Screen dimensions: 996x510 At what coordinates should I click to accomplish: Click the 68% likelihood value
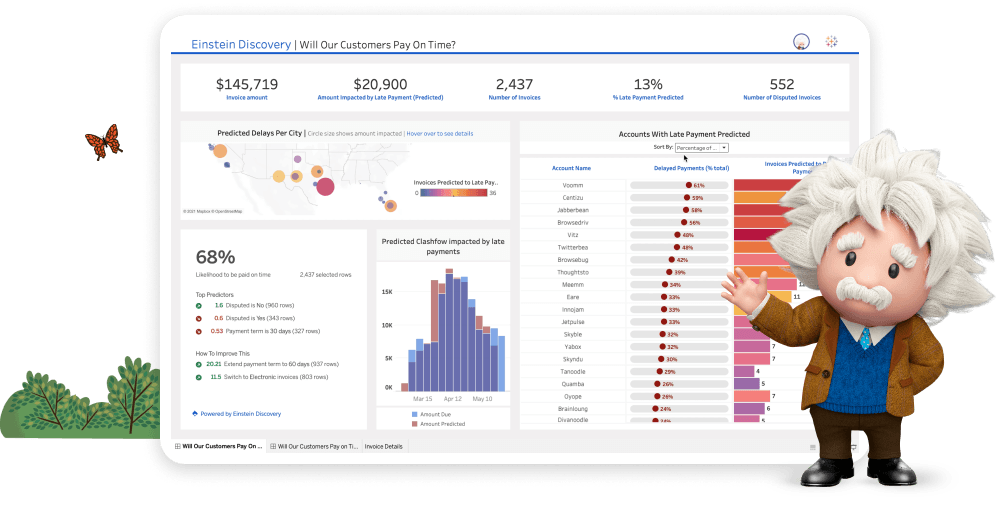click(x=215, y=257)
